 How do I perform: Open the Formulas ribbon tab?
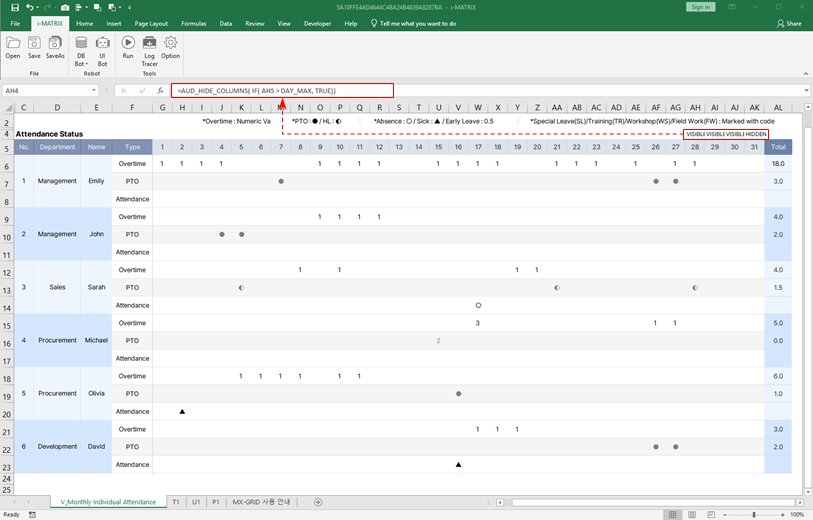(x=195, y=23)
